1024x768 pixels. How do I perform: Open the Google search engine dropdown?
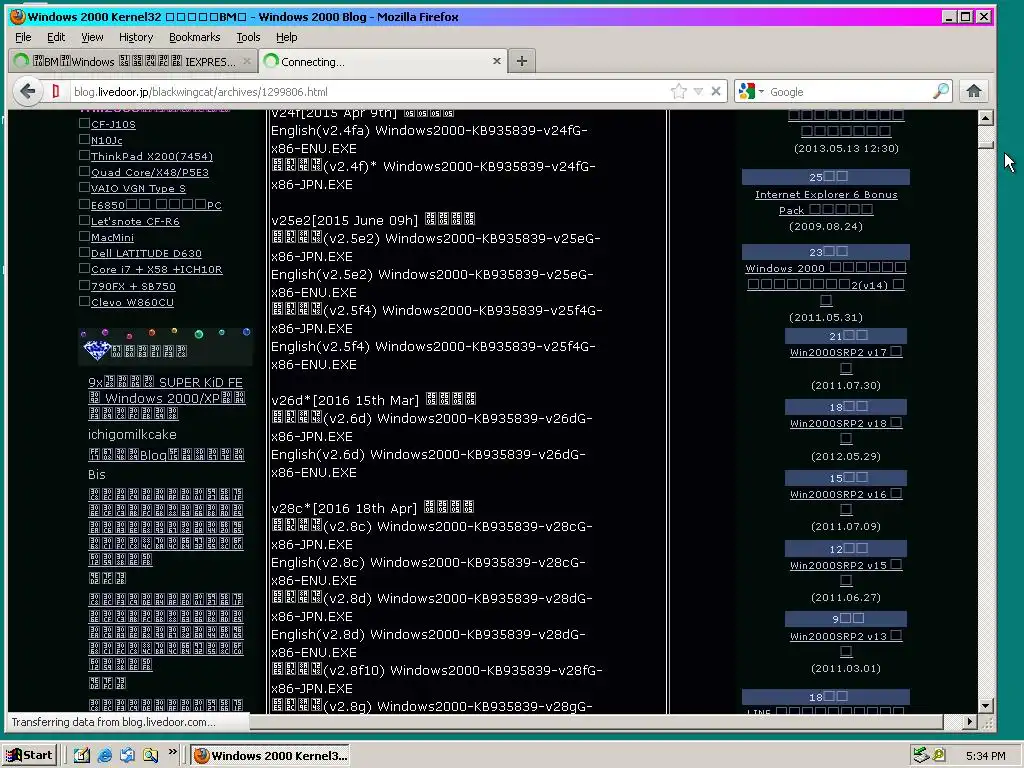(752, 91)
